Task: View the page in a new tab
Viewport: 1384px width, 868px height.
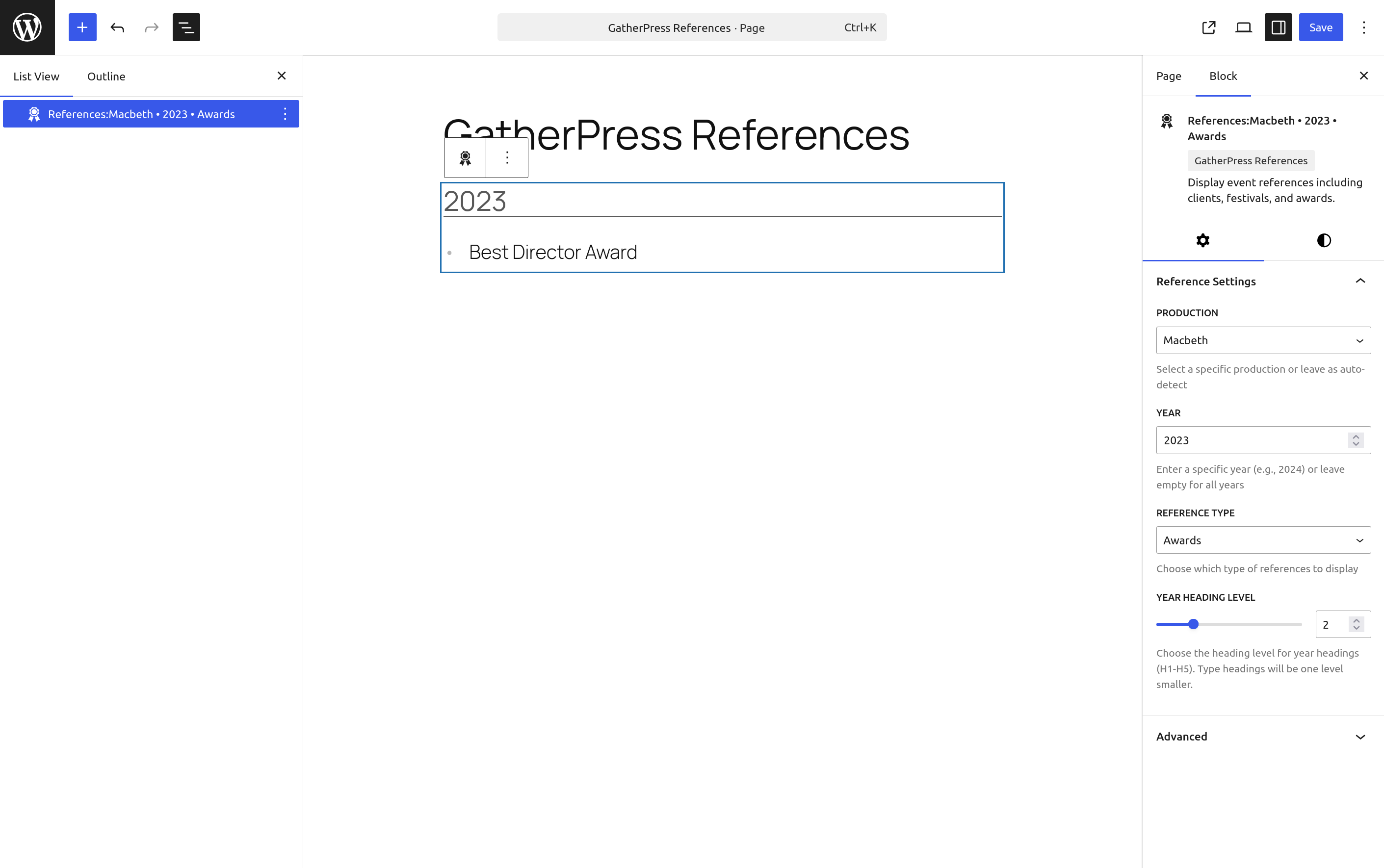Action: [x=1209, y=27]
